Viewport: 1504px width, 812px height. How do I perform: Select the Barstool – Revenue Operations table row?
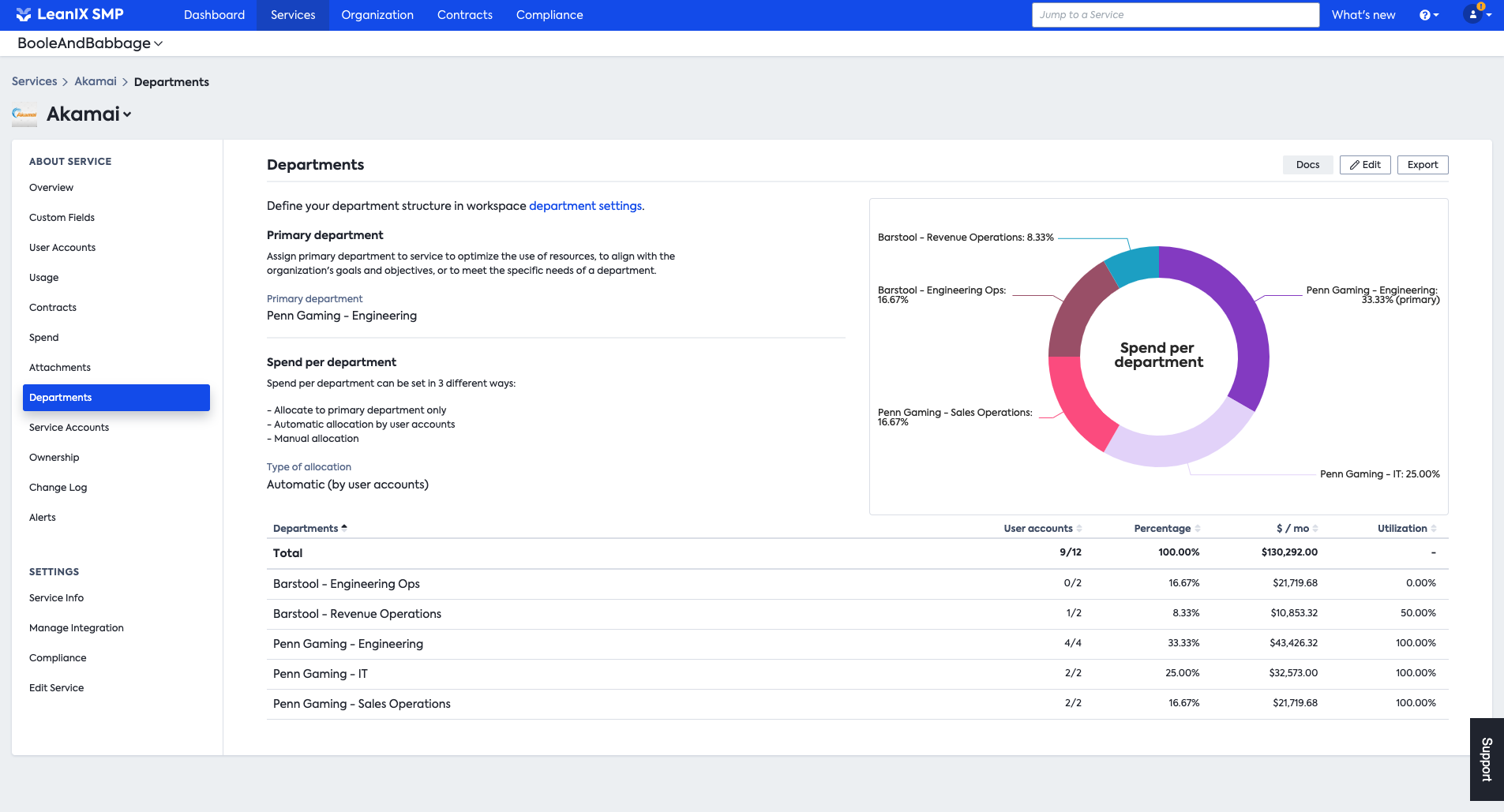[x=857, y=614]
